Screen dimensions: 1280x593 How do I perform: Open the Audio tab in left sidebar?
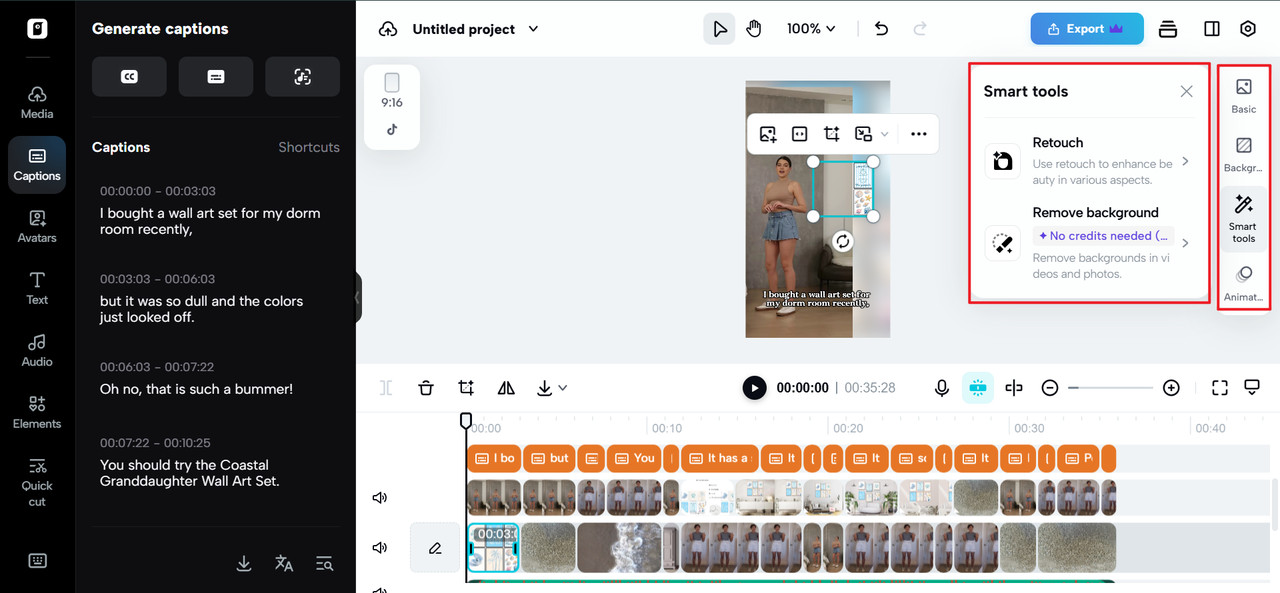click(37, 350)
